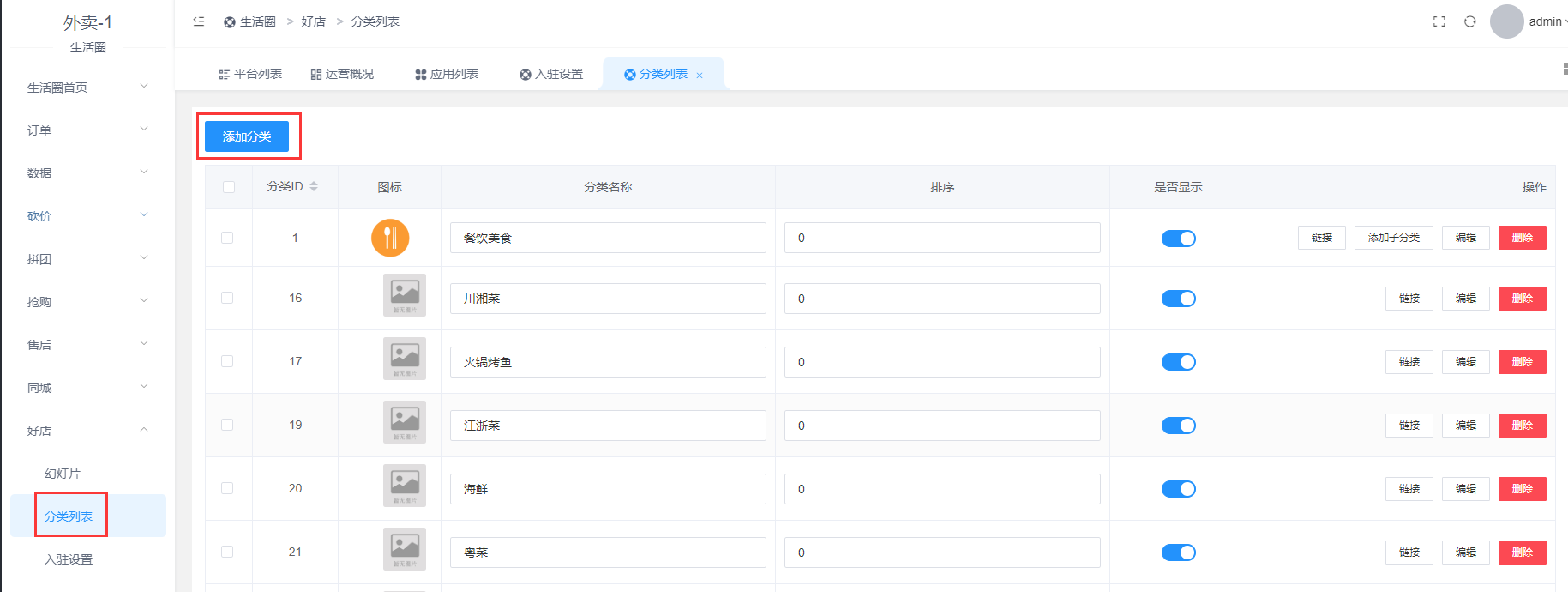Open 分类列表 in the sidebar
The image size is (1568, 592).
click(x=87, y=516)
